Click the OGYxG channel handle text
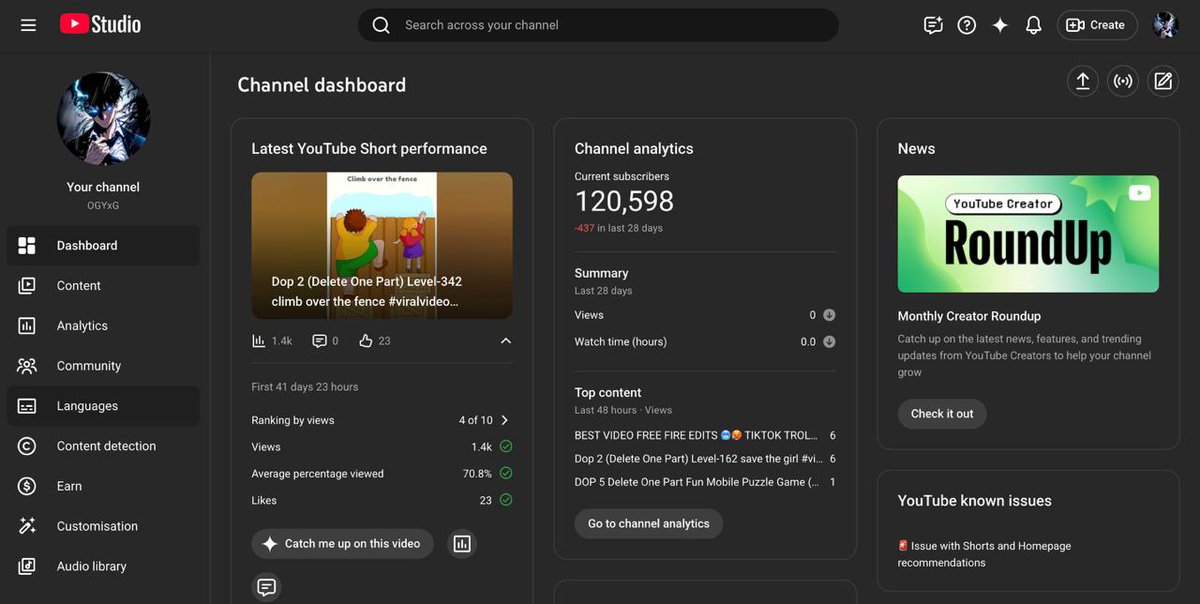This screenshot has width=1200, height=604. point(103,206)
